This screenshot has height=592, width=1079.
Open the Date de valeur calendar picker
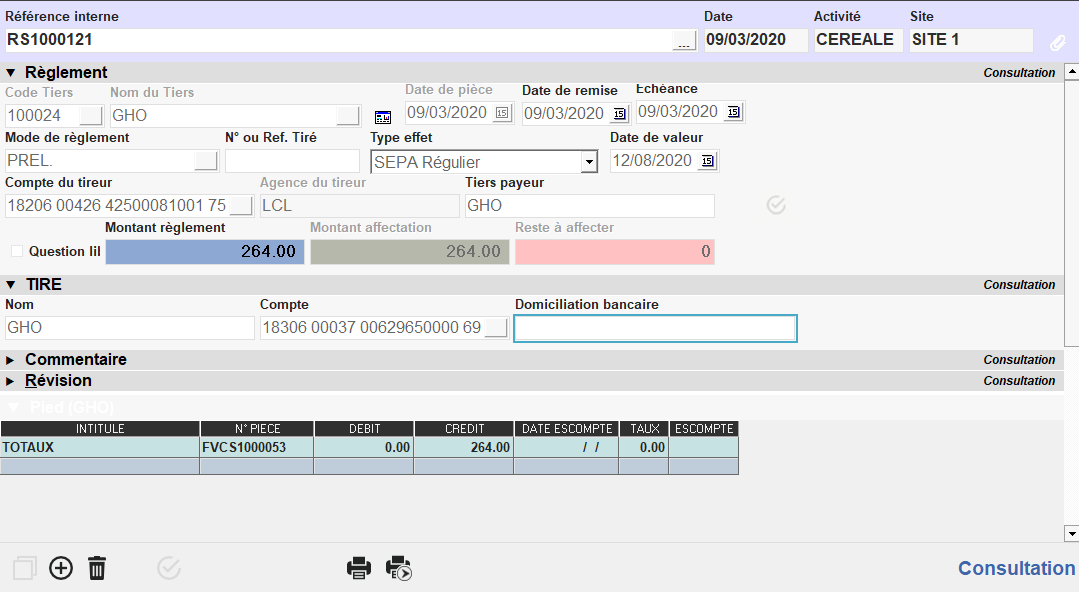[708, 161]
